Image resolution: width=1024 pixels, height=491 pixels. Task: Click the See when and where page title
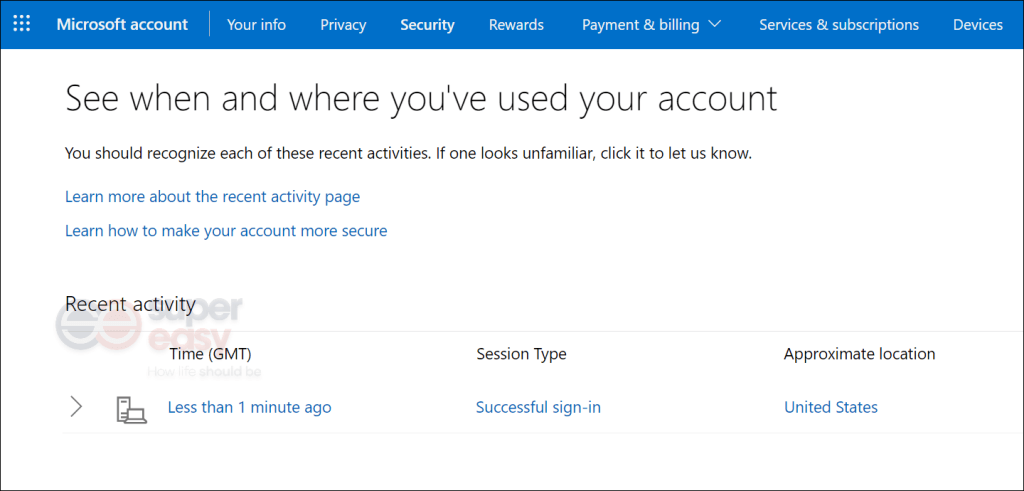pyautogui.click(x=421, y=100)
